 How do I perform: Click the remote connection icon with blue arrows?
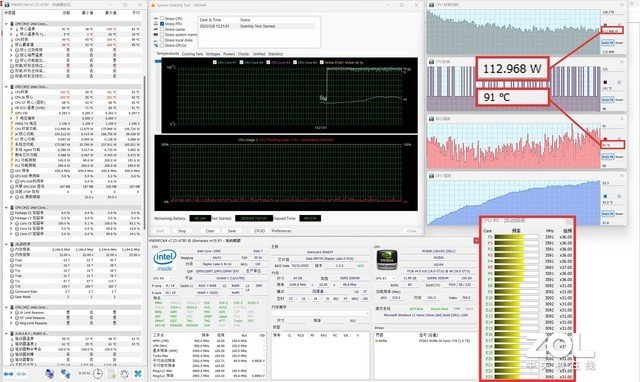click(x=65, y=373)
